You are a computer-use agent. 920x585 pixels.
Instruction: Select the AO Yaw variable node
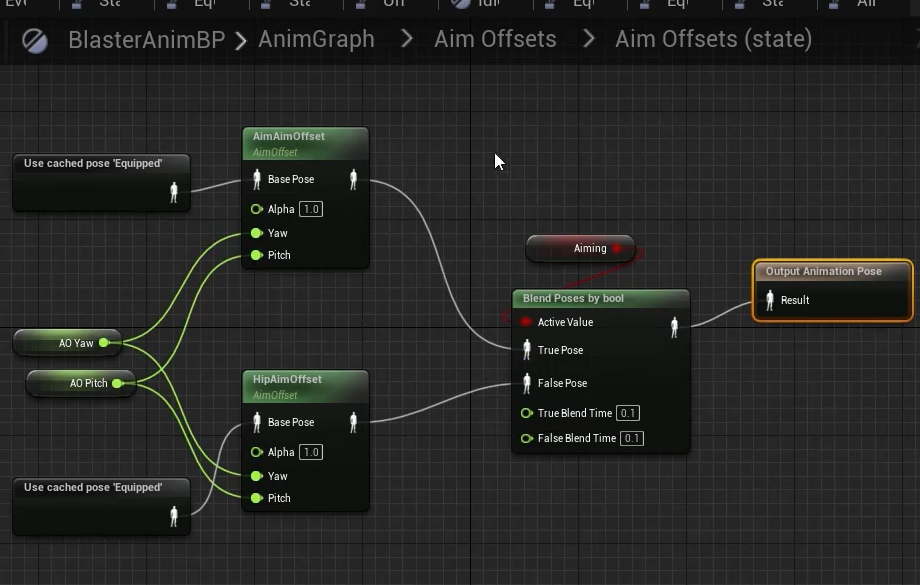[67, 343]
